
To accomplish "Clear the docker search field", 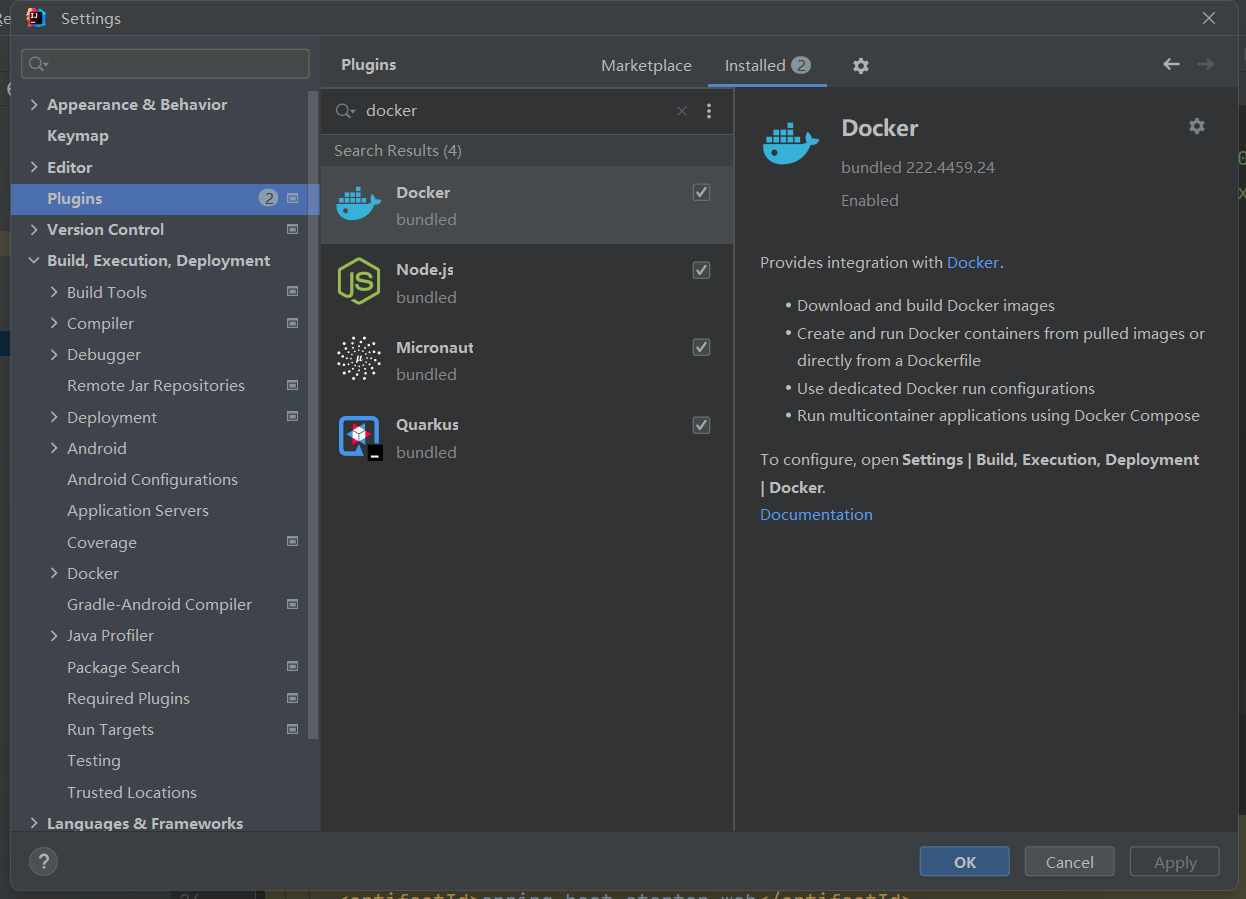I will click(681, 111).
